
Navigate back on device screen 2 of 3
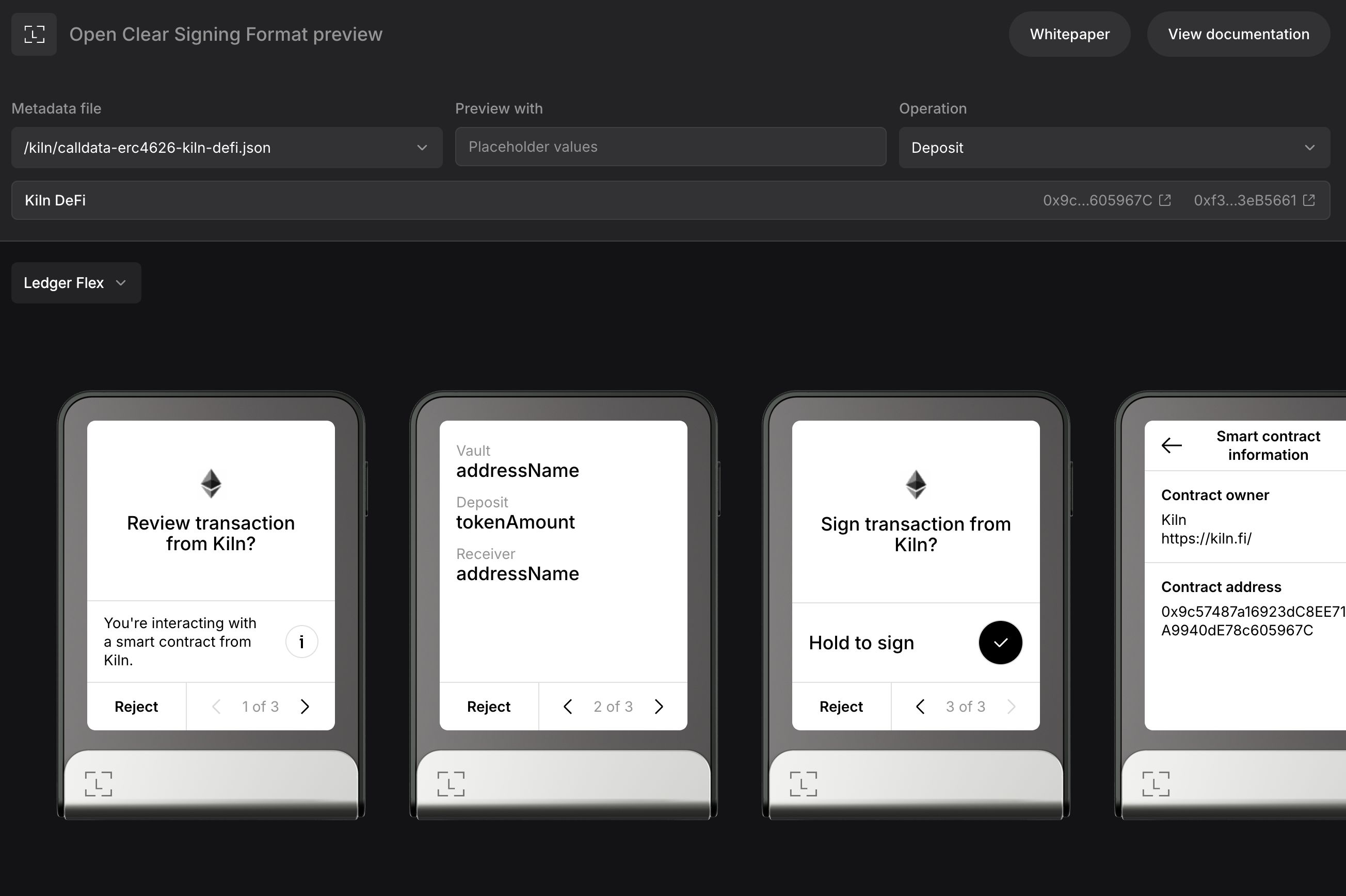[566, 706]
